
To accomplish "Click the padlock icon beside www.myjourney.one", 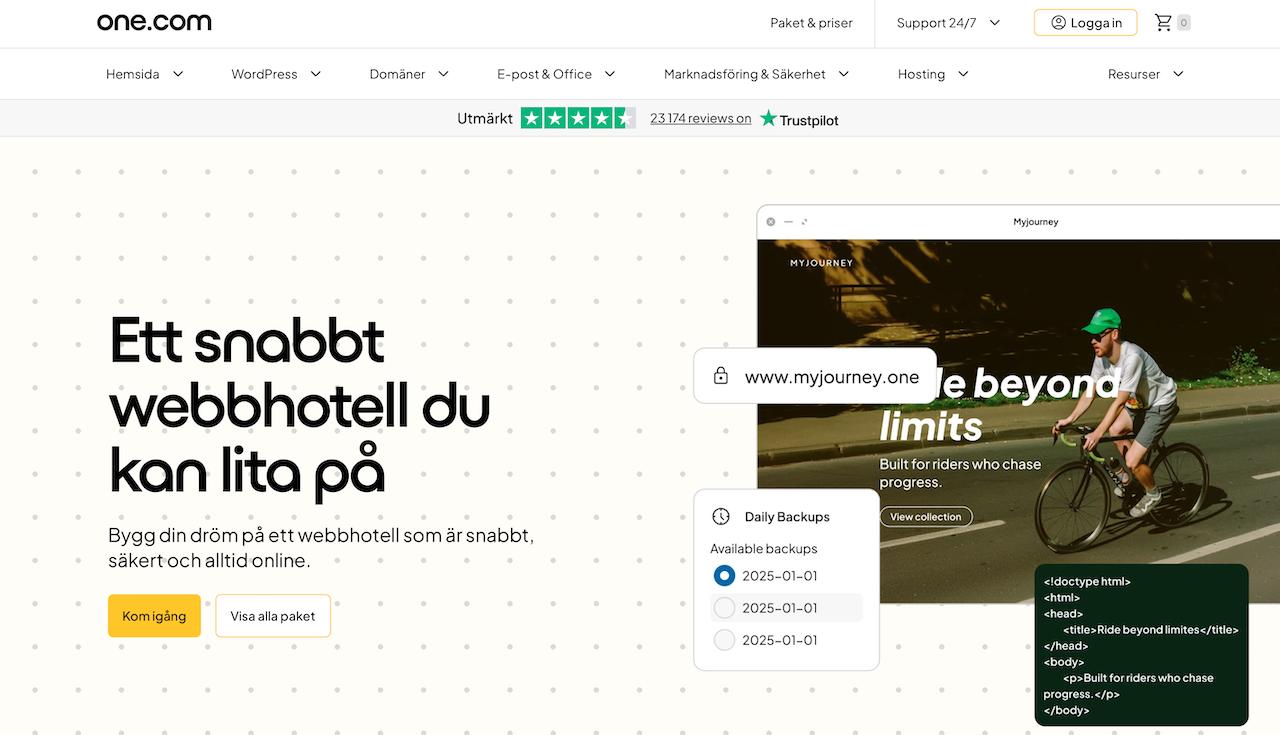I will coord(720,376).
